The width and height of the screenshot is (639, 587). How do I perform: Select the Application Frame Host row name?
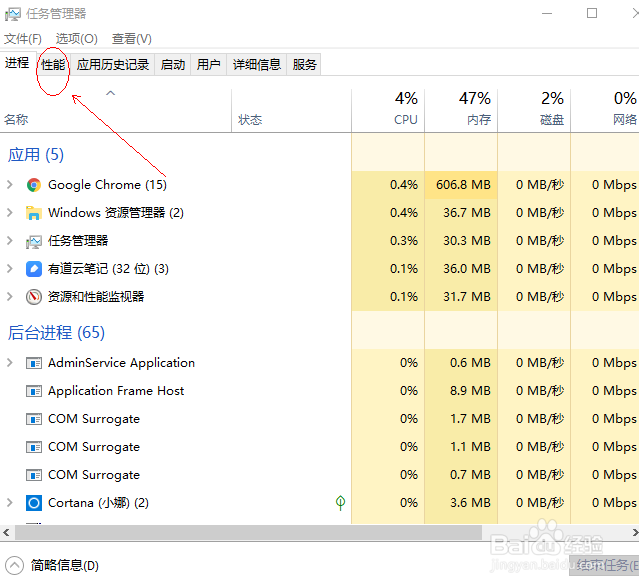coord(116,391)
